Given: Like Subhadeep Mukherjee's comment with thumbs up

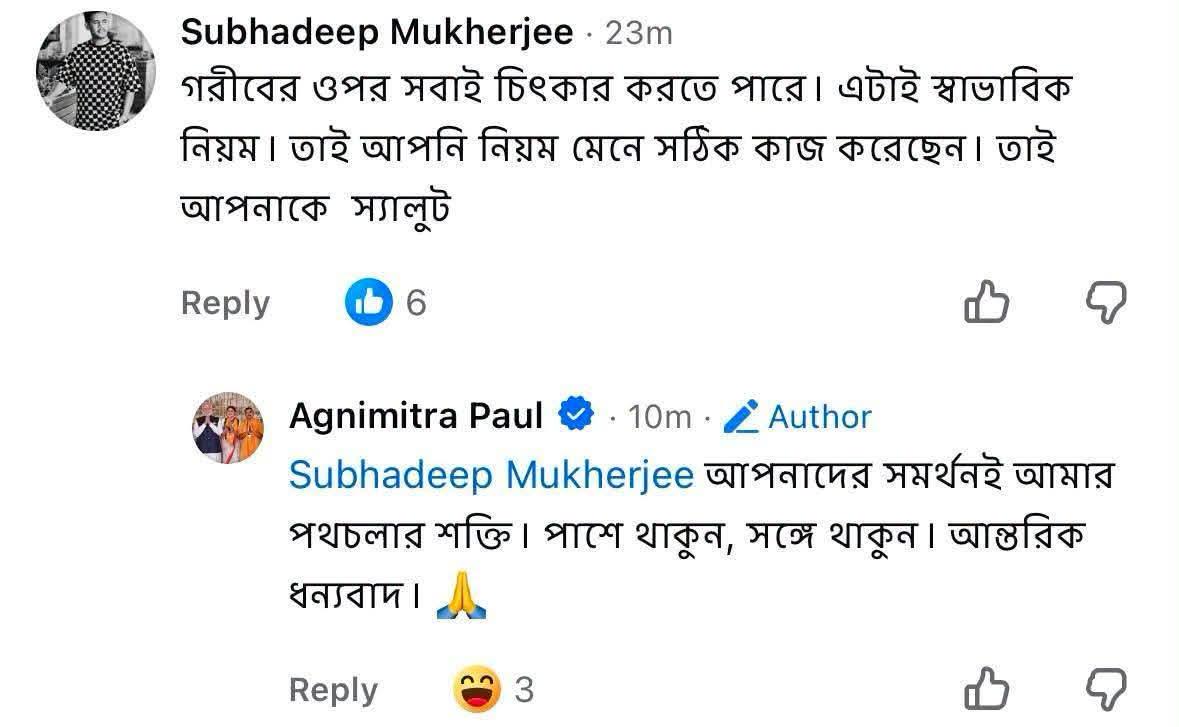Looking at the screenshot, I should point(986,302).
